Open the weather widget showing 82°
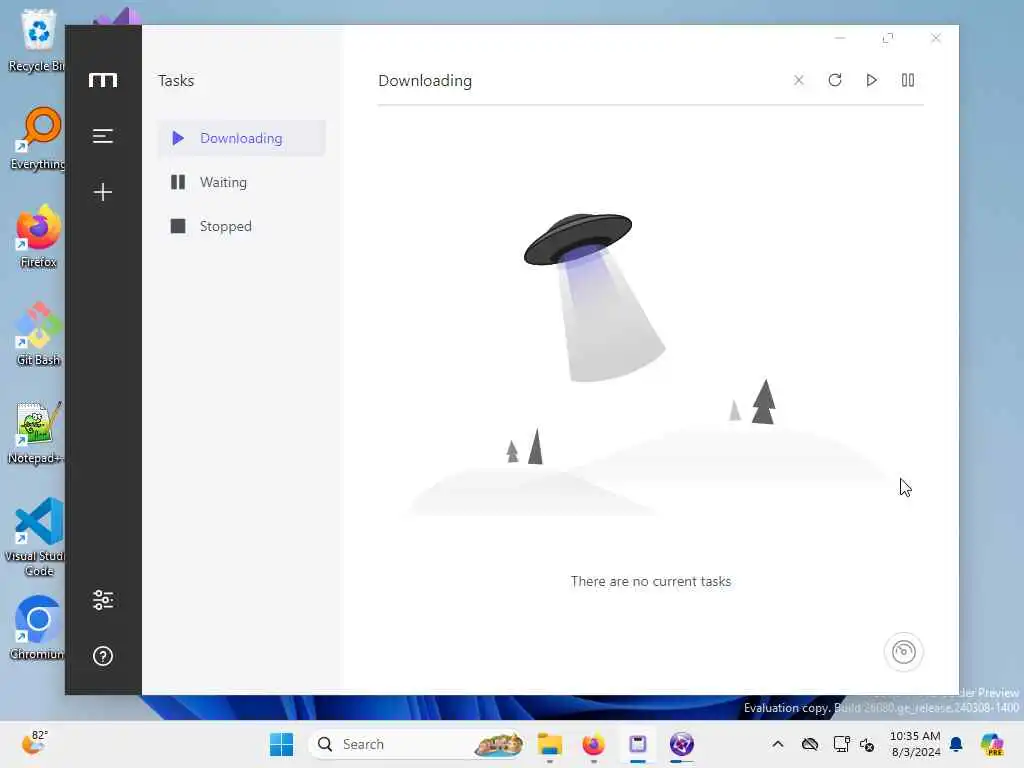 pyautogui.click(x=34, y=743)
